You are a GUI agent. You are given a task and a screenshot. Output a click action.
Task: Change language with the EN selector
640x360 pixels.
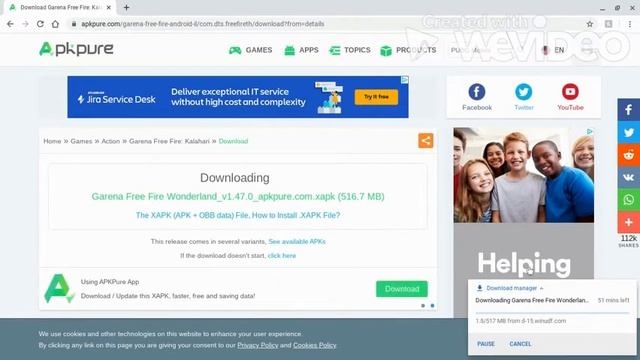[553, 50]
